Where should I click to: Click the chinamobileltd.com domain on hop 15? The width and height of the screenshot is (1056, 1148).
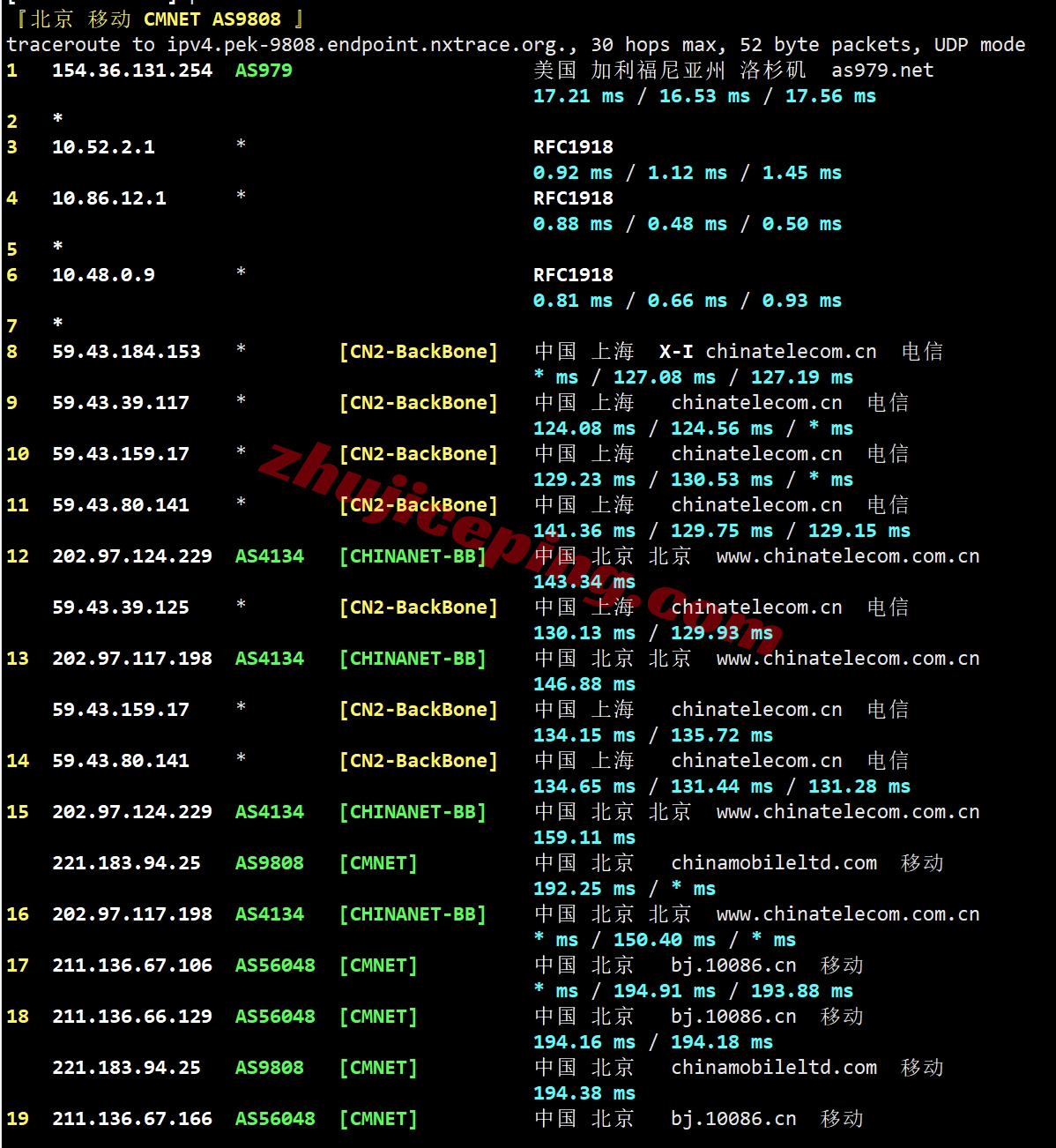[774, 863]
